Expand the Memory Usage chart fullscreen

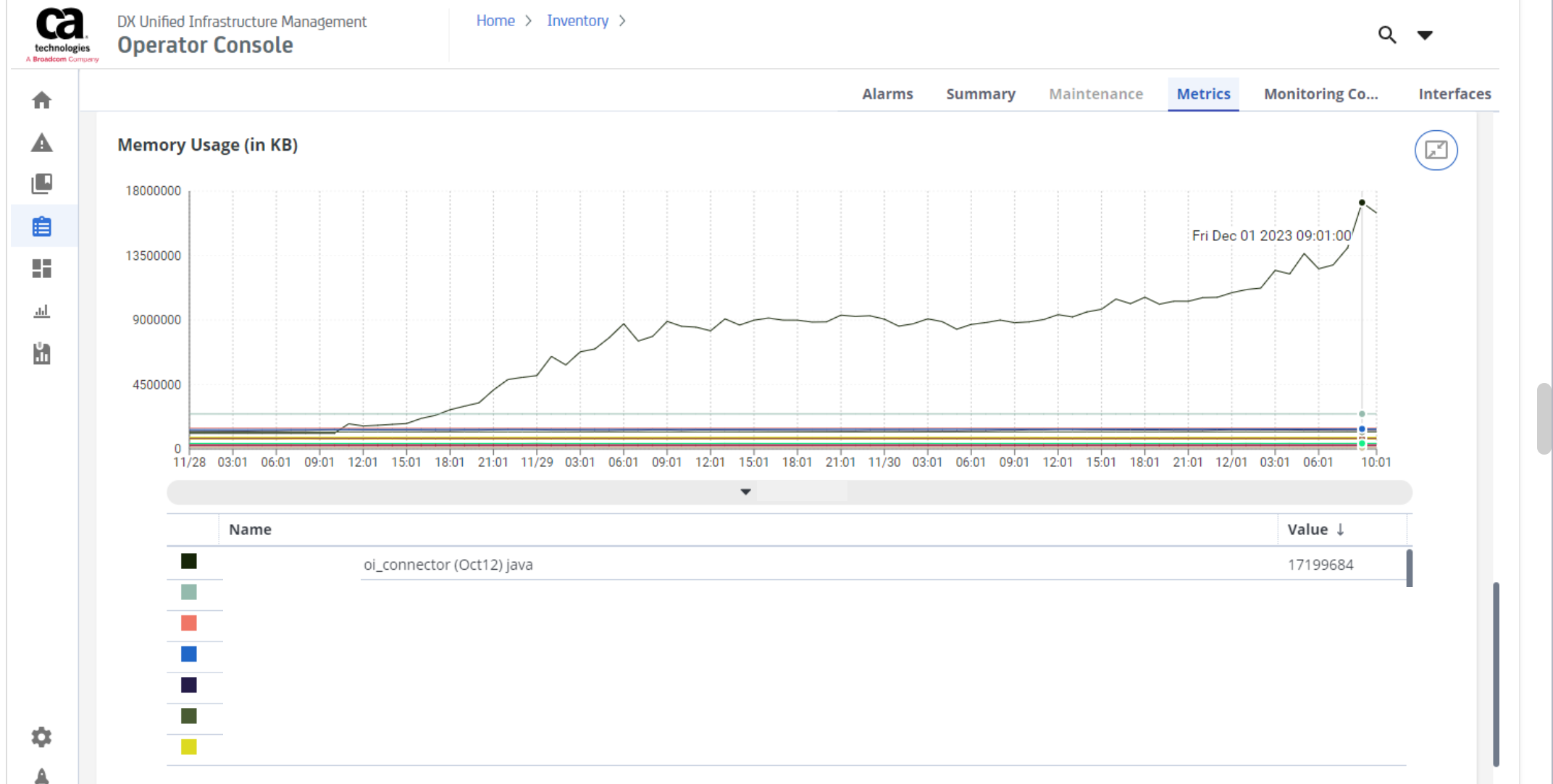(1436, 150)
